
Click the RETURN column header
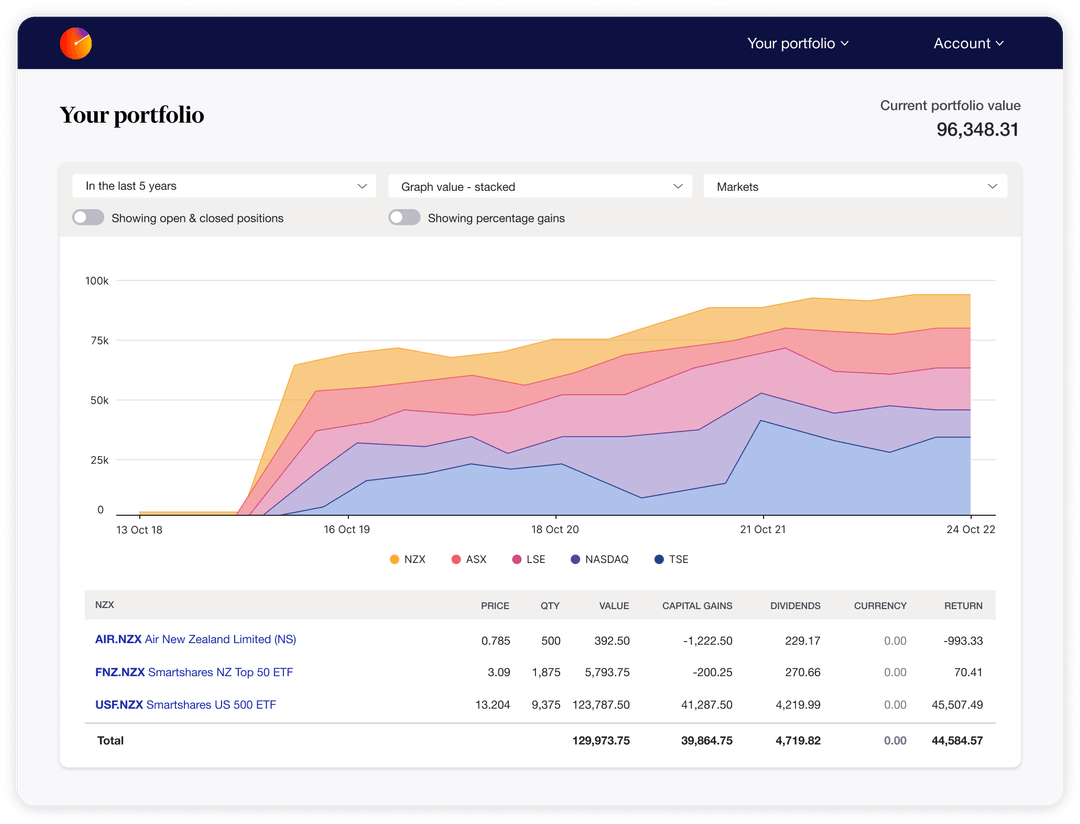coord(963,606)
